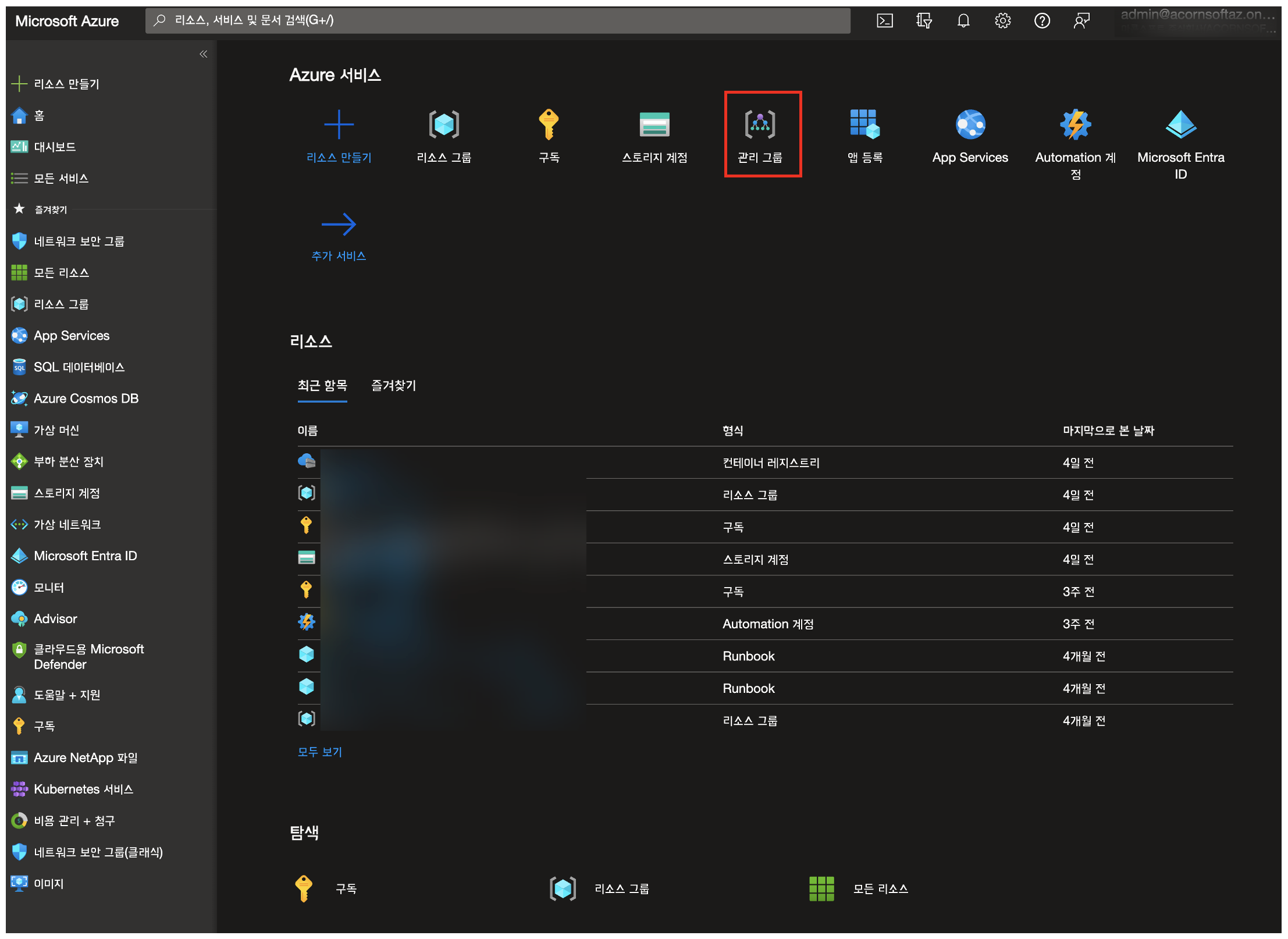Click the 마지막으로 본 날짜 column header

1109,431
